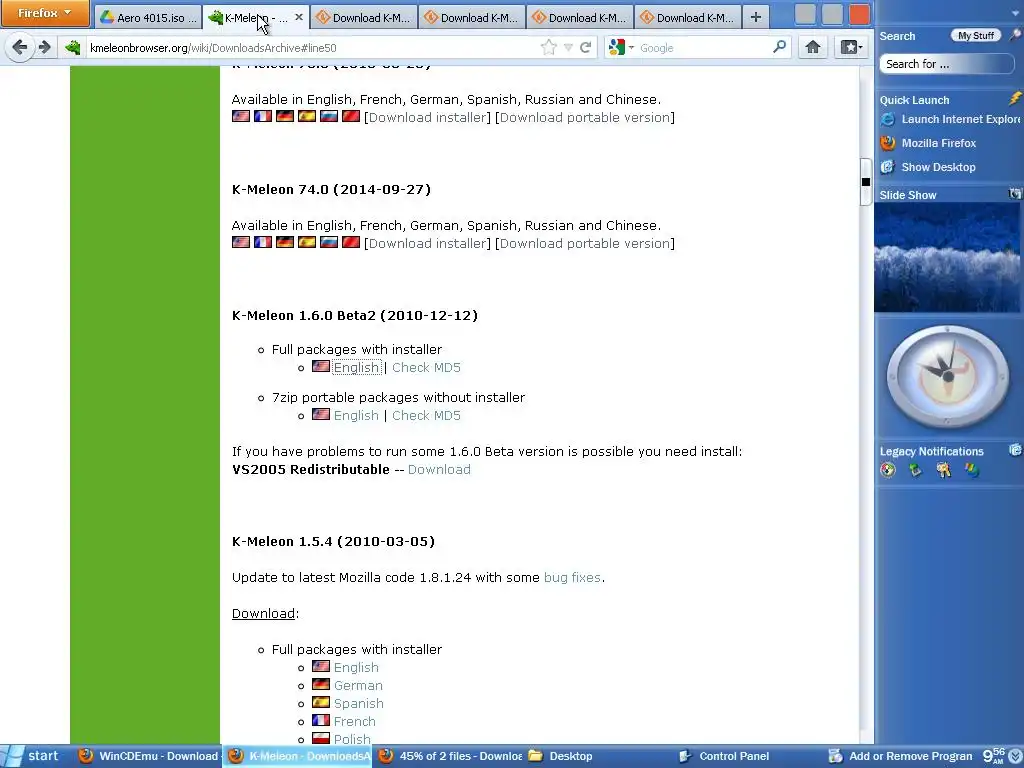Download Spanish installer of K-Meleon 1.5.4

coord(359,703)
